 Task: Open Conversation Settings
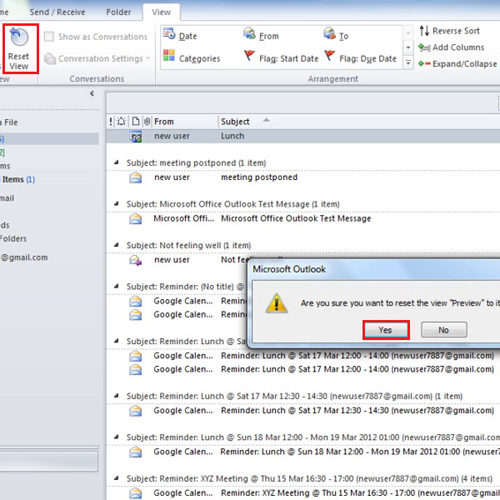(x=97, y=58)
